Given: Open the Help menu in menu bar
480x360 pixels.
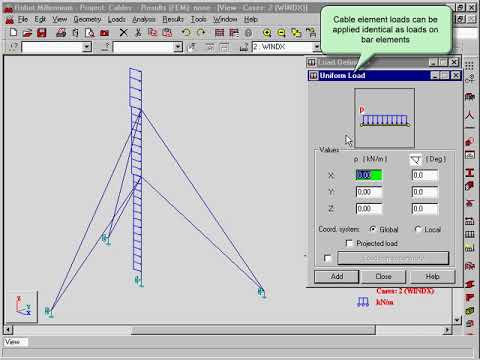Looking at the screenshot, I should click(251, 19).
